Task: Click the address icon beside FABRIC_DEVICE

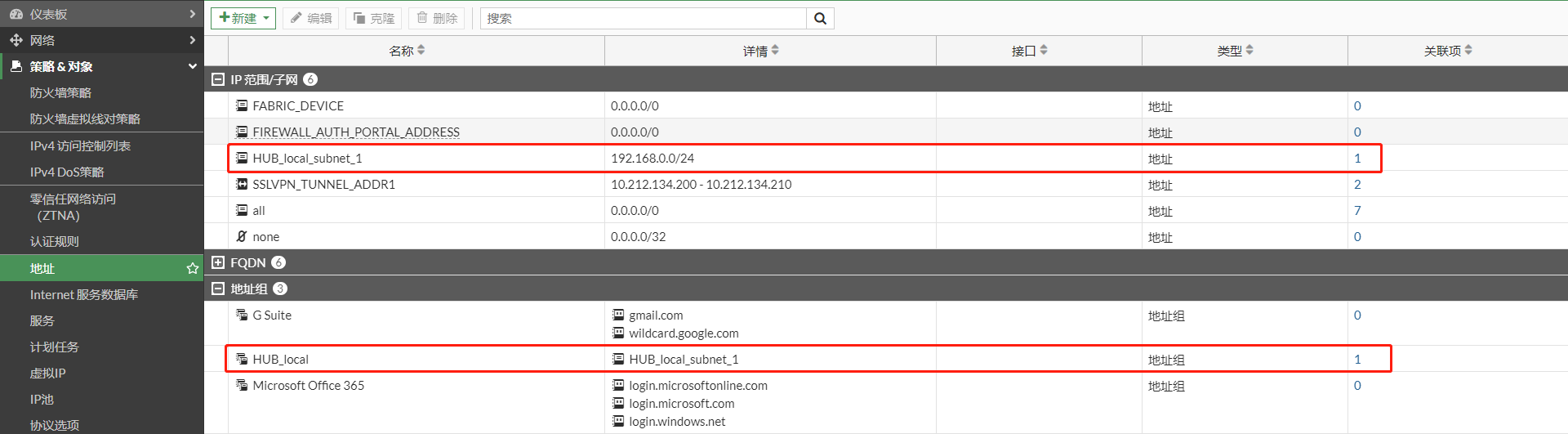Action: pos(242,105)
